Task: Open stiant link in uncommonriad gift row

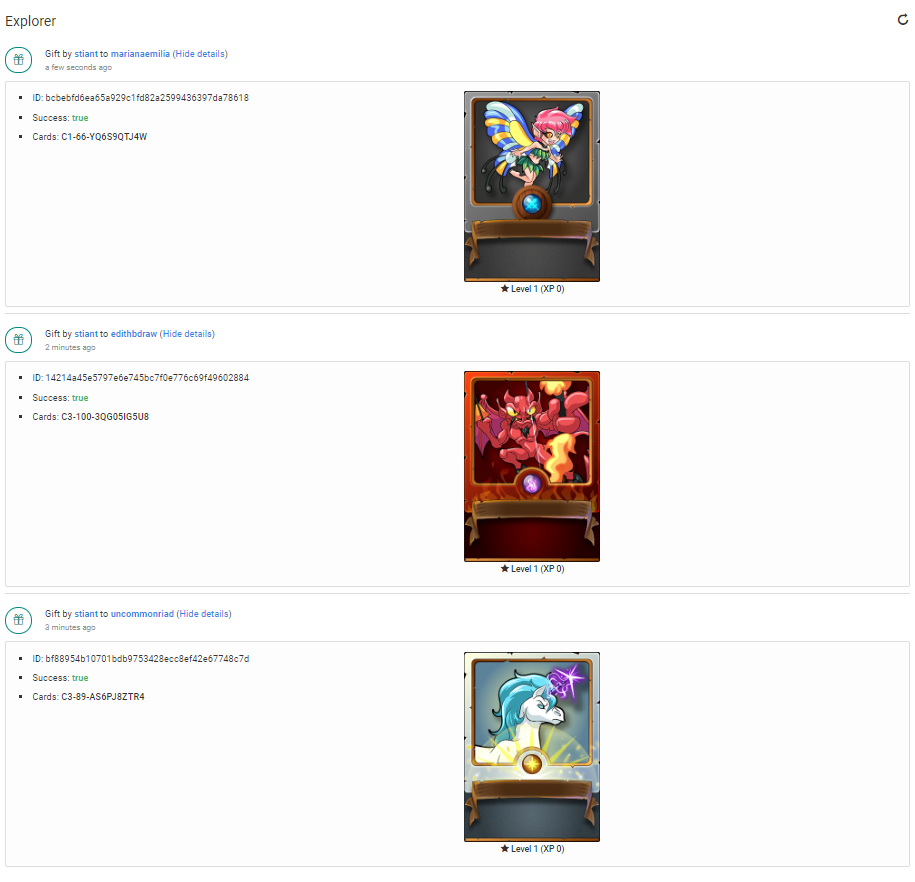Action: [86, 614]
